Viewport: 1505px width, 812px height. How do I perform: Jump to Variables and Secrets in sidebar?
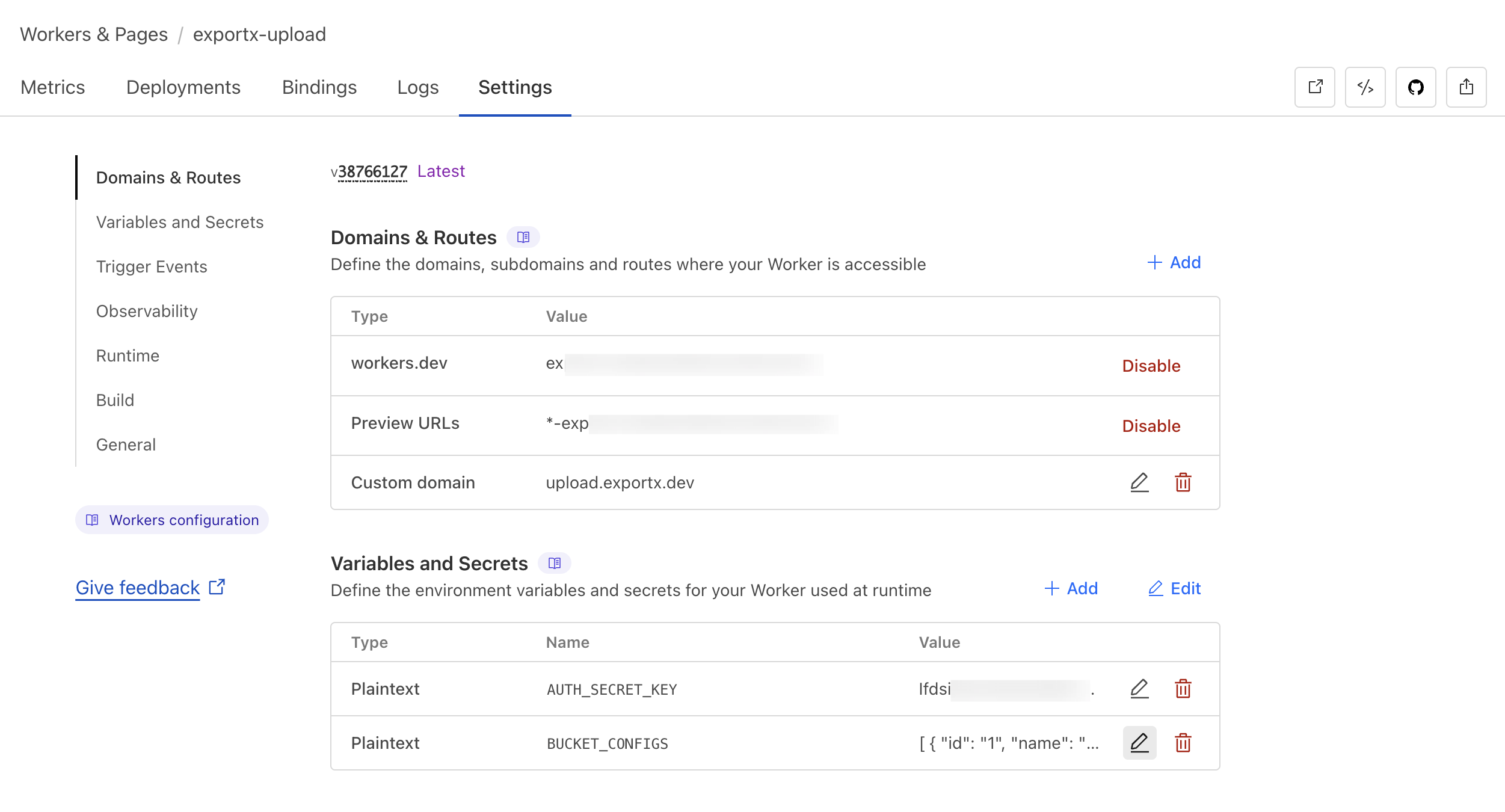click(180, 222)
